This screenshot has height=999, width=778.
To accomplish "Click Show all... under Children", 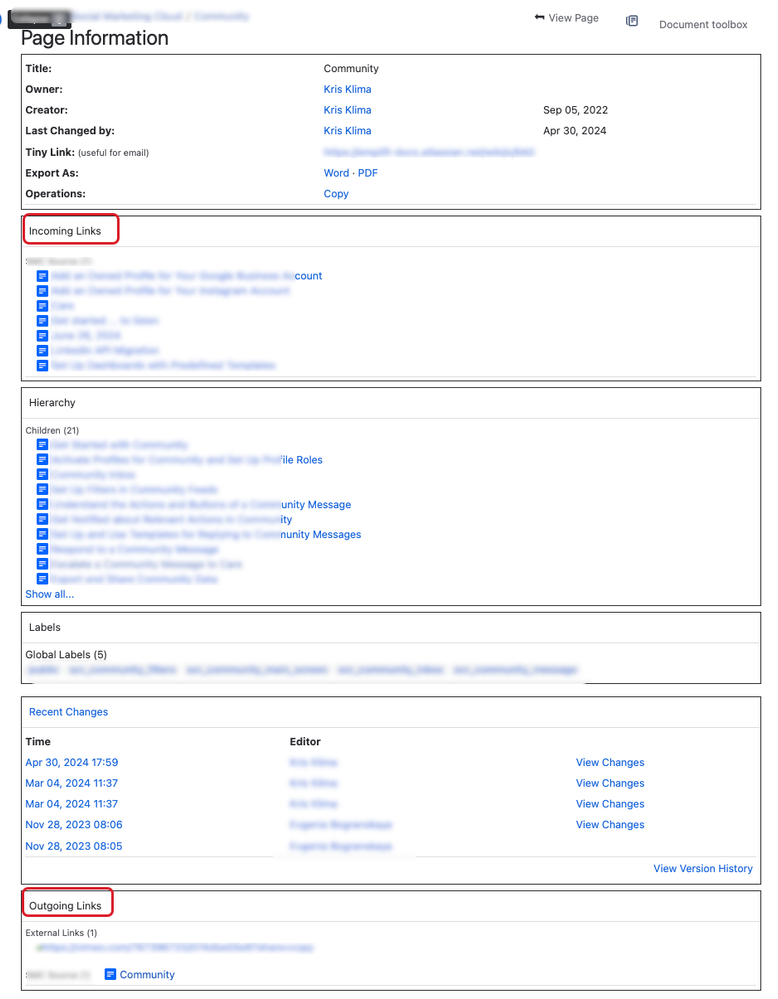I will pyautogui.click(x=50, y=594).
